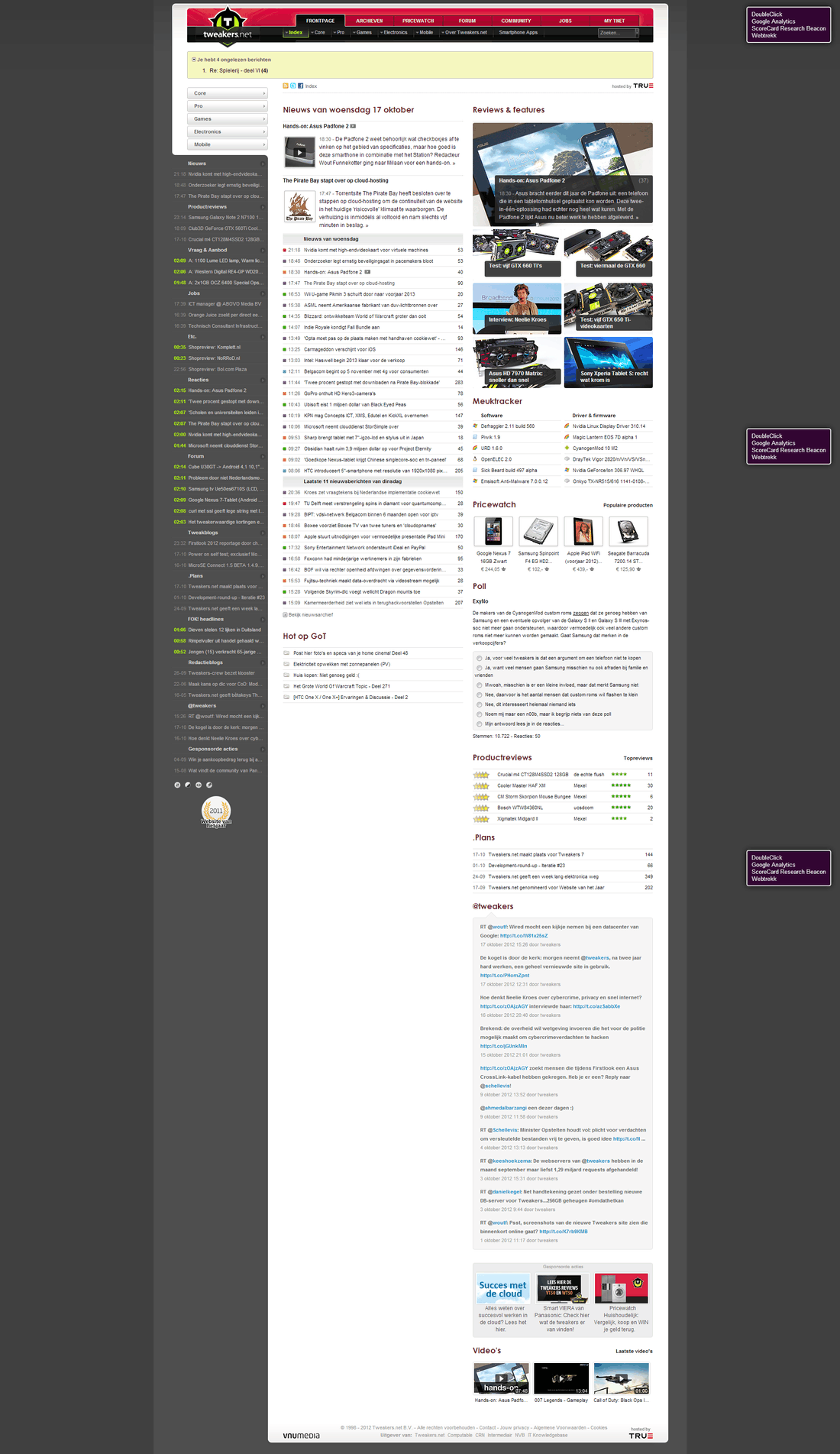Select poll option 'Mijn antwoord lees je in de reacties'

480,724
